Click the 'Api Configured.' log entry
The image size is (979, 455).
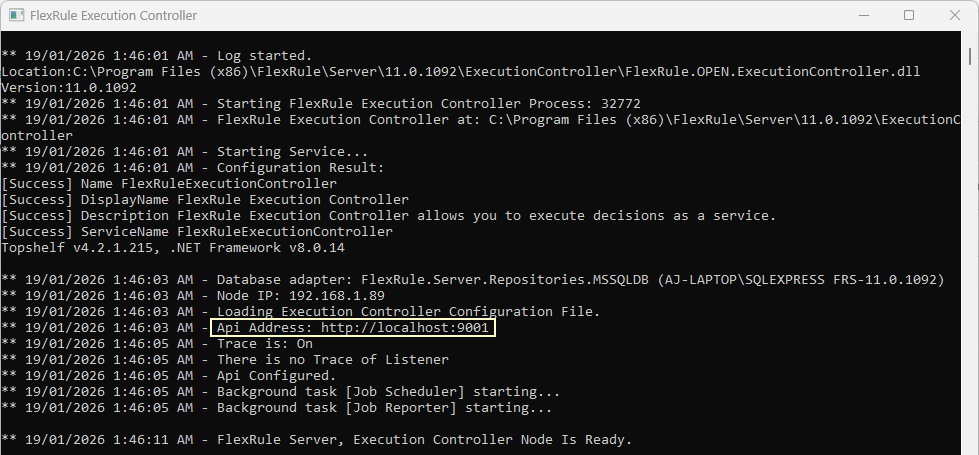[x=169, y=376]
